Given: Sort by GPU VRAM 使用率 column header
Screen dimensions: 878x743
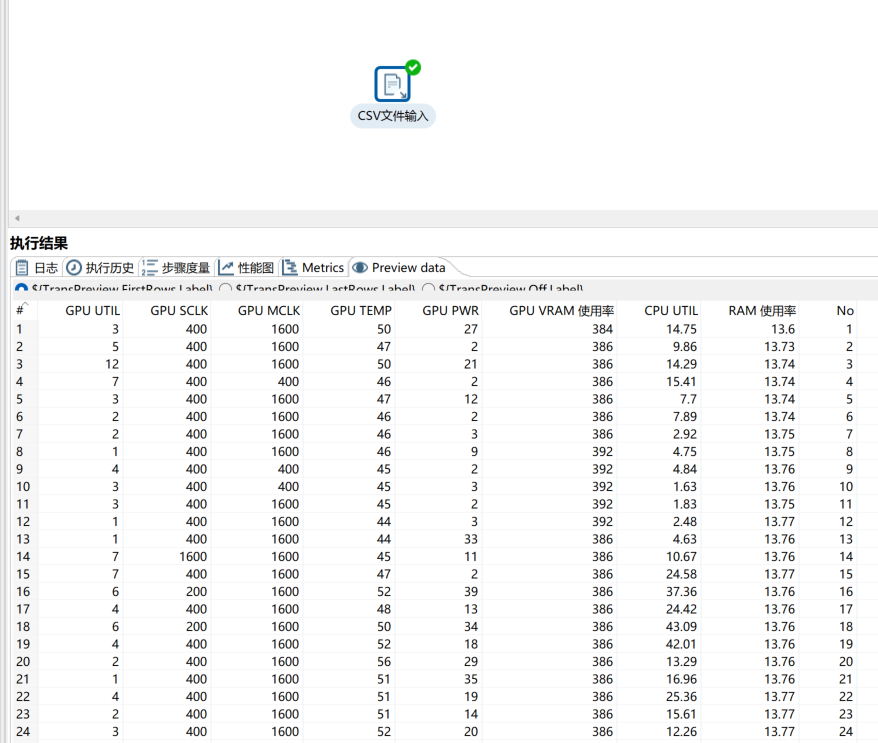Looking at the screenshot, I should pos(561,311).
